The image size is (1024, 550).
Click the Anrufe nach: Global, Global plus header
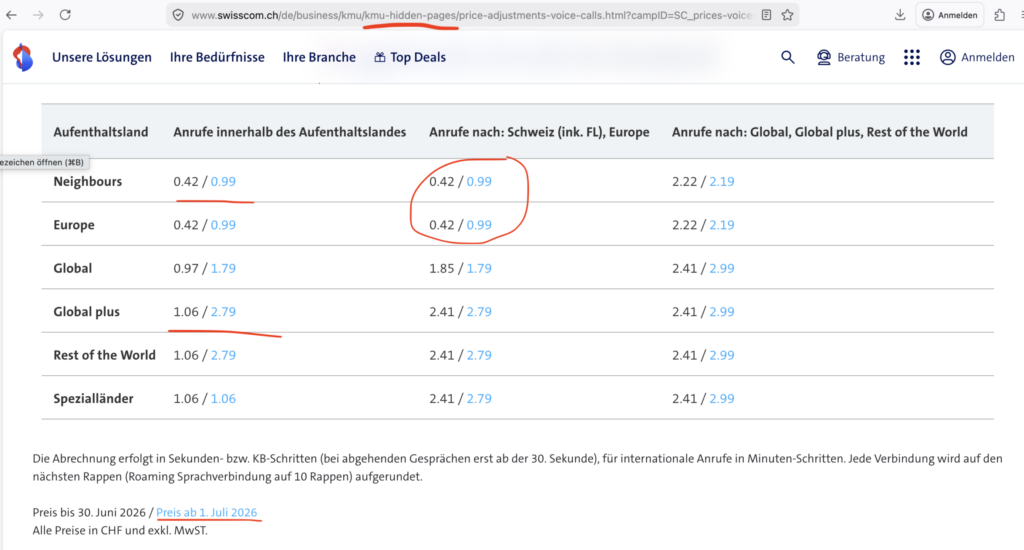pyautogui.click(x=820, y=132)
